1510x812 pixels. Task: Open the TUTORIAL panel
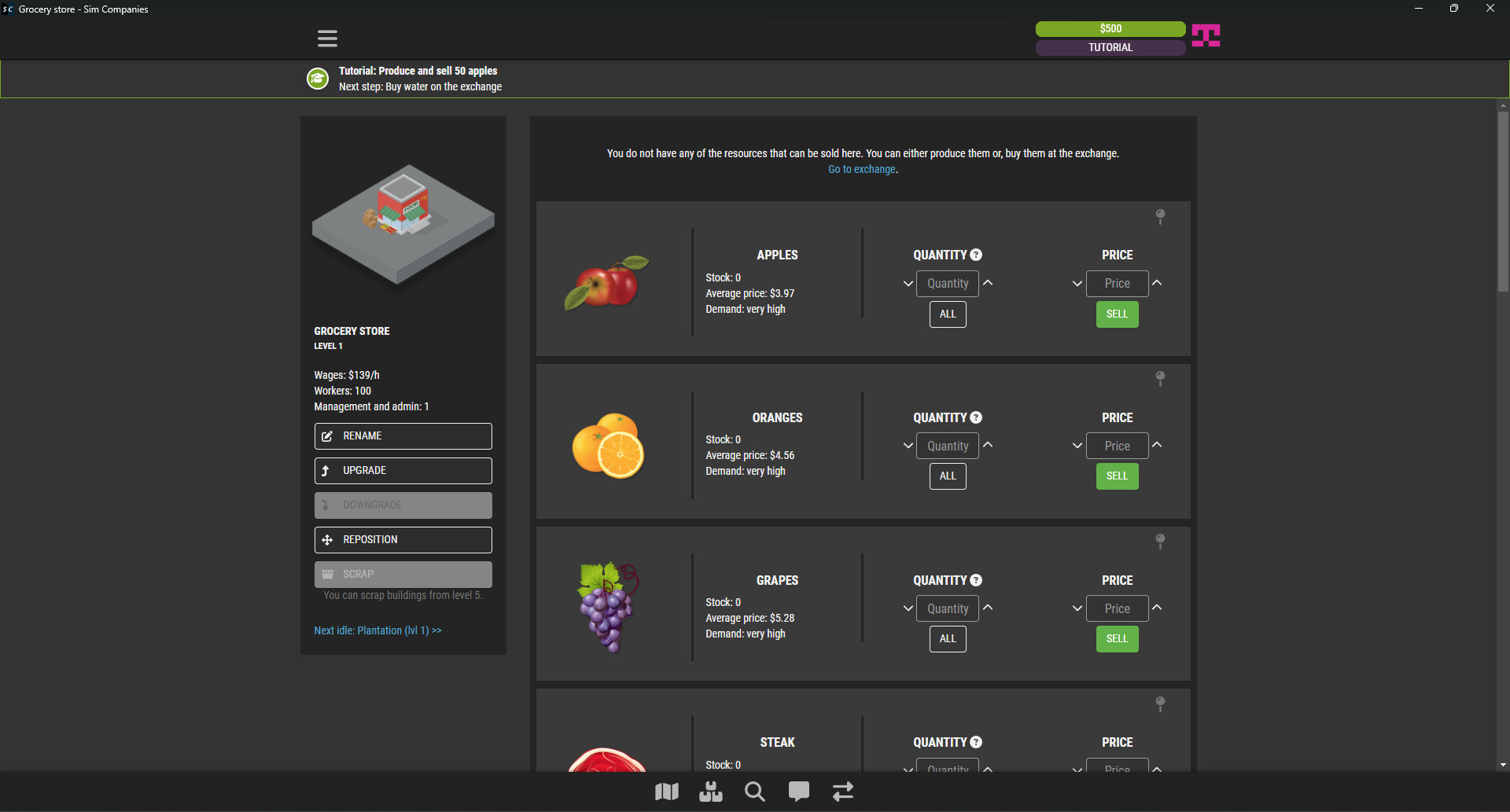1110,47
